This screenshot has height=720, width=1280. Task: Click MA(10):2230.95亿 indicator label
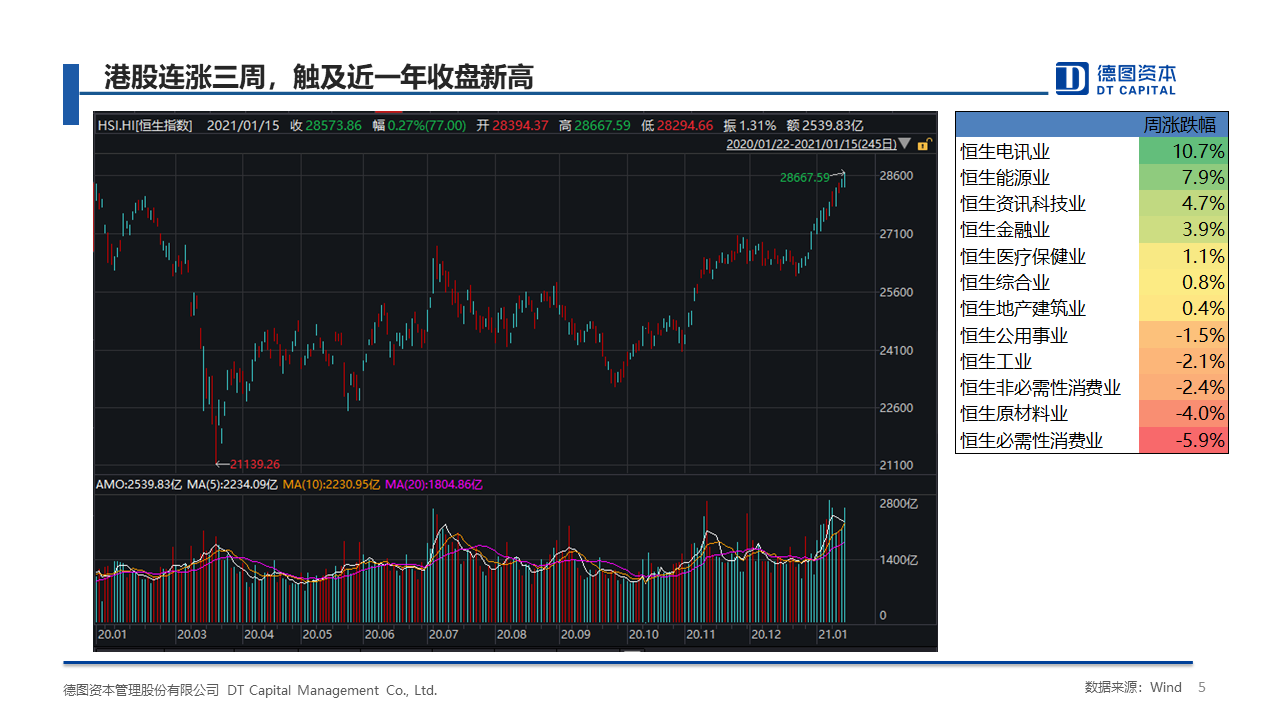pyautogui.click(x=330, y=484)
